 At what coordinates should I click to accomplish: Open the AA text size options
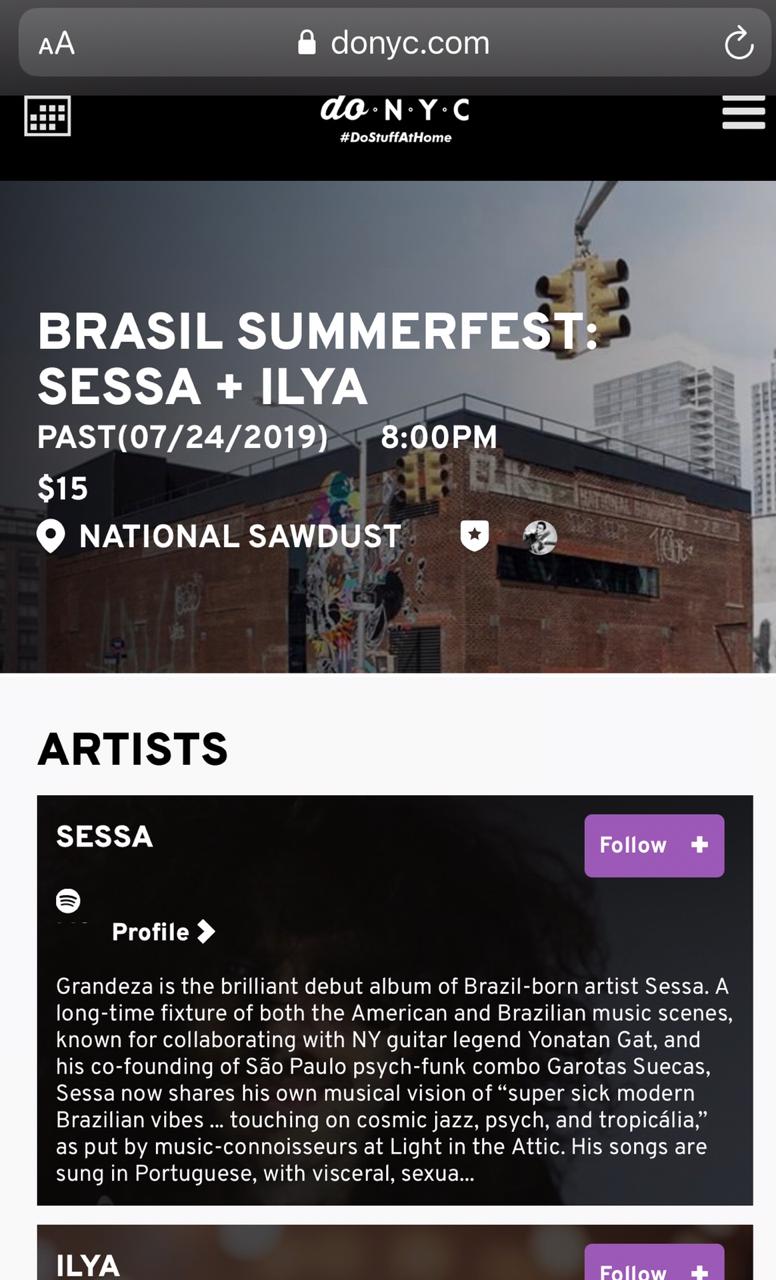click(x=57, y=44)
